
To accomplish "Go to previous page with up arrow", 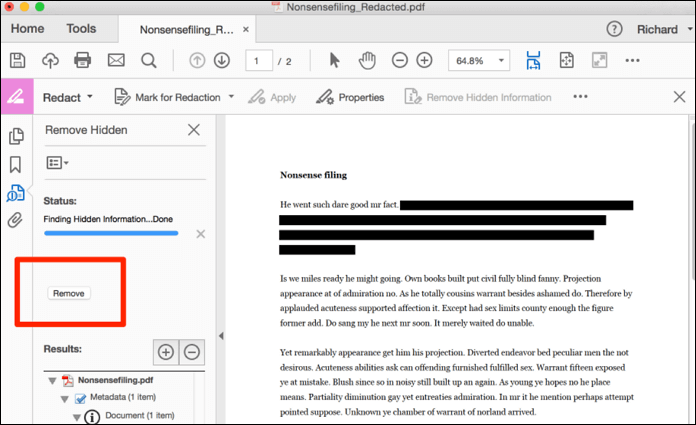I will tap(197, 60).
